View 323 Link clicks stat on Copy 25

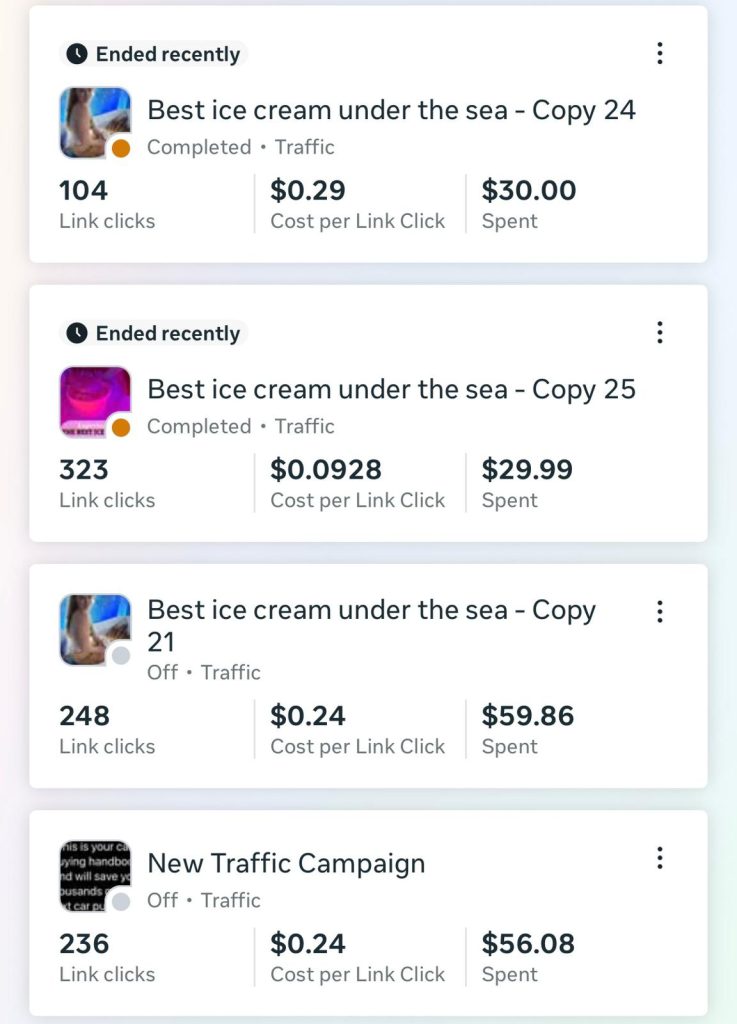(84, 470)
